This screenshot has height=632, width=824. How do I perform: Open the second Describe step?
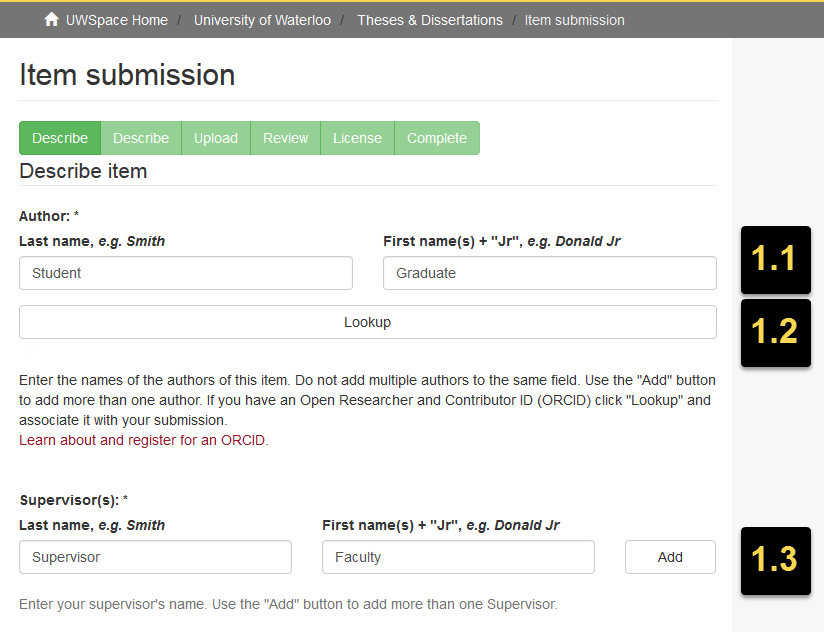[x=140, y=137]
